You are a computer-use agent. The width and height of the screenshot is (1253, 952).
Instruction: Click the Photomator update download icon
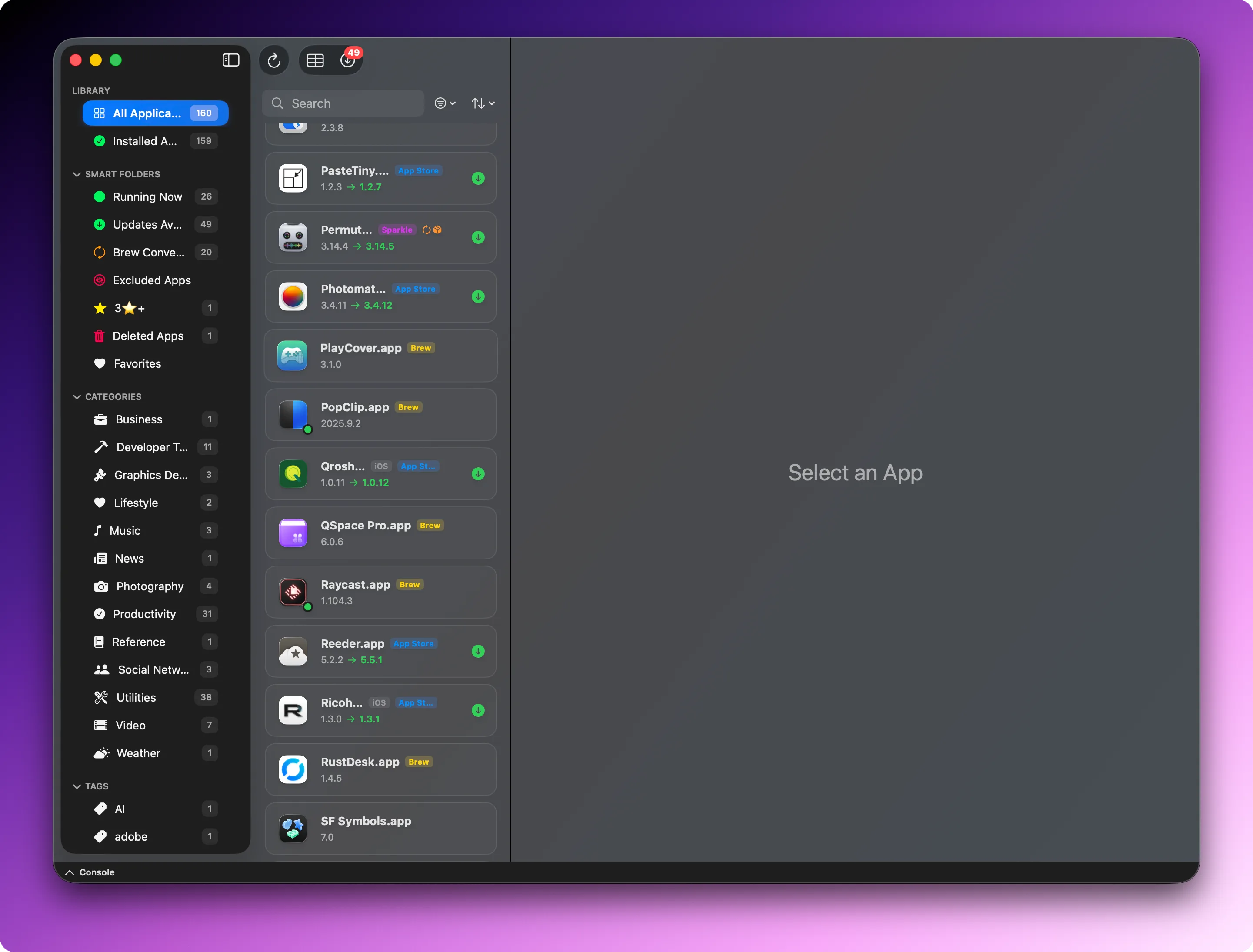point(478,296)
